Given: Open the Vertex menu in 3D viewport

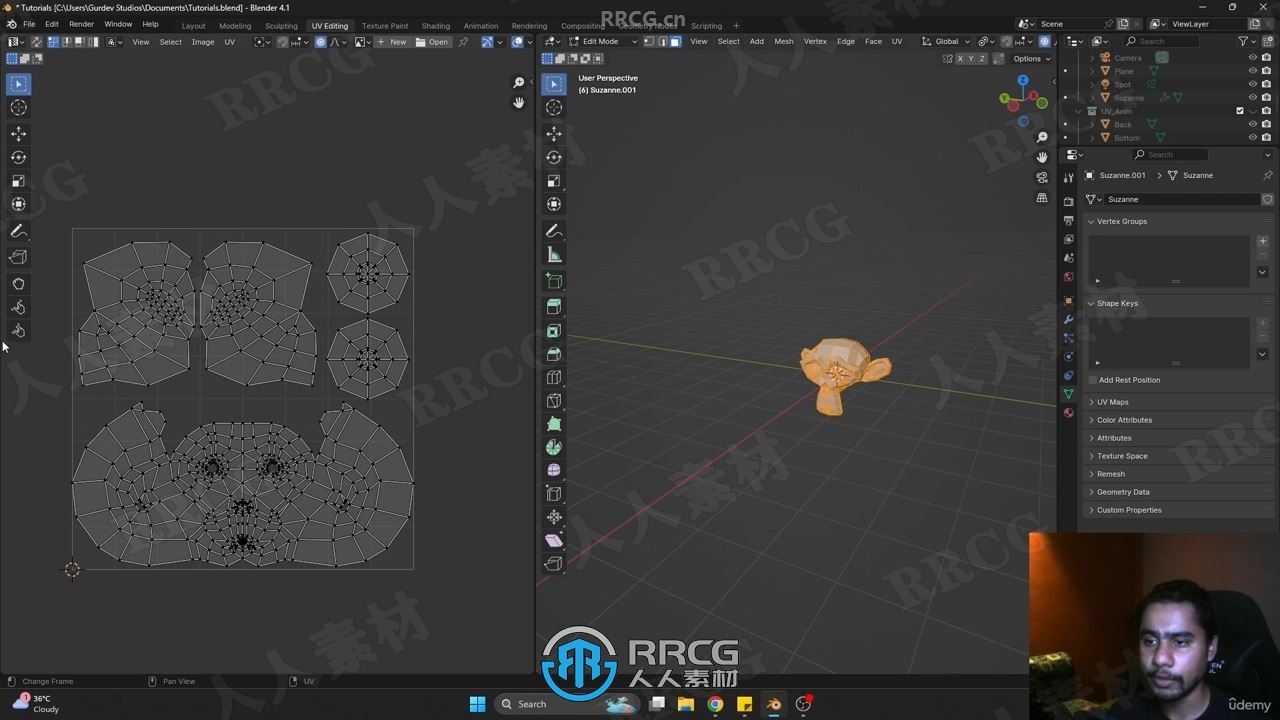Looking at the screenshot, I should coord(815,41).
